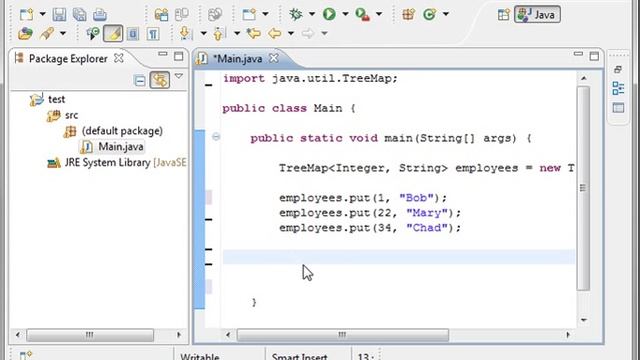Viewport: 640px width, 360px height.
Task: Switch to the Java perspective button
Action: pos(537,15)
